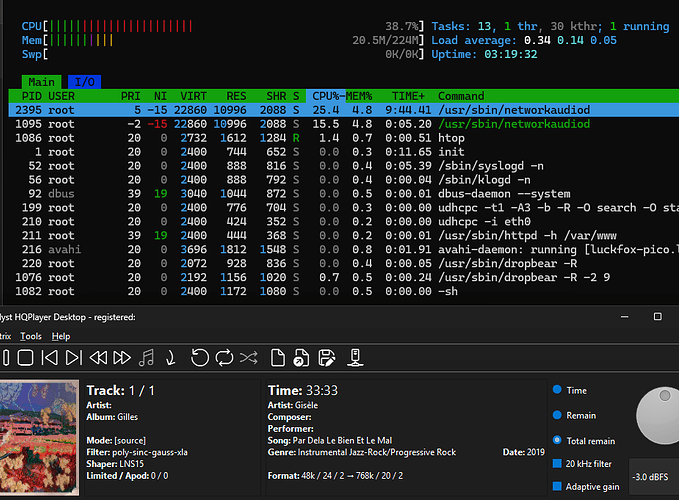Viewport: 679px width, 500px height.
Task: Select the Remain display radio button
Action: (x=557, y=415)
